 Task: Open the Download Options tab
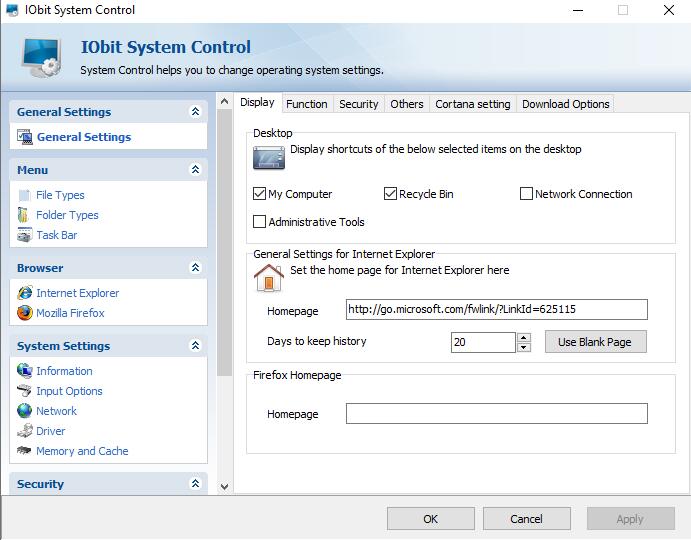click(565, 104)
